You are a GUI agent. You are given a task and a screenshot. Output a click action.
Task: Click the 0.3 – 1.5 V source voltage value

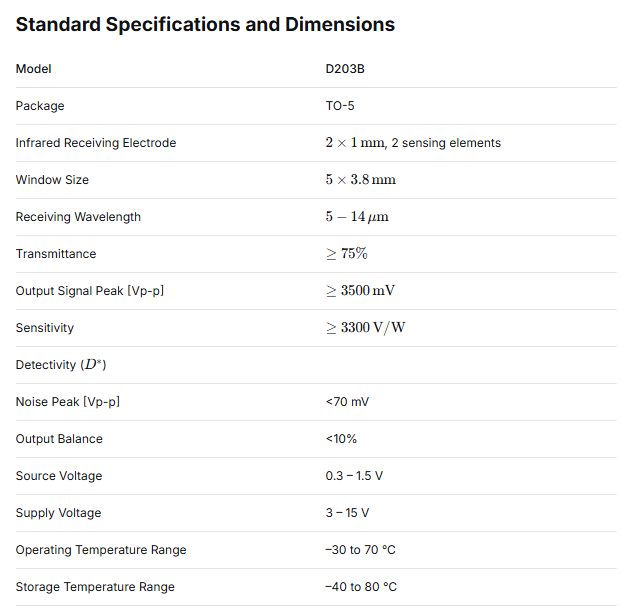[354, 476]
